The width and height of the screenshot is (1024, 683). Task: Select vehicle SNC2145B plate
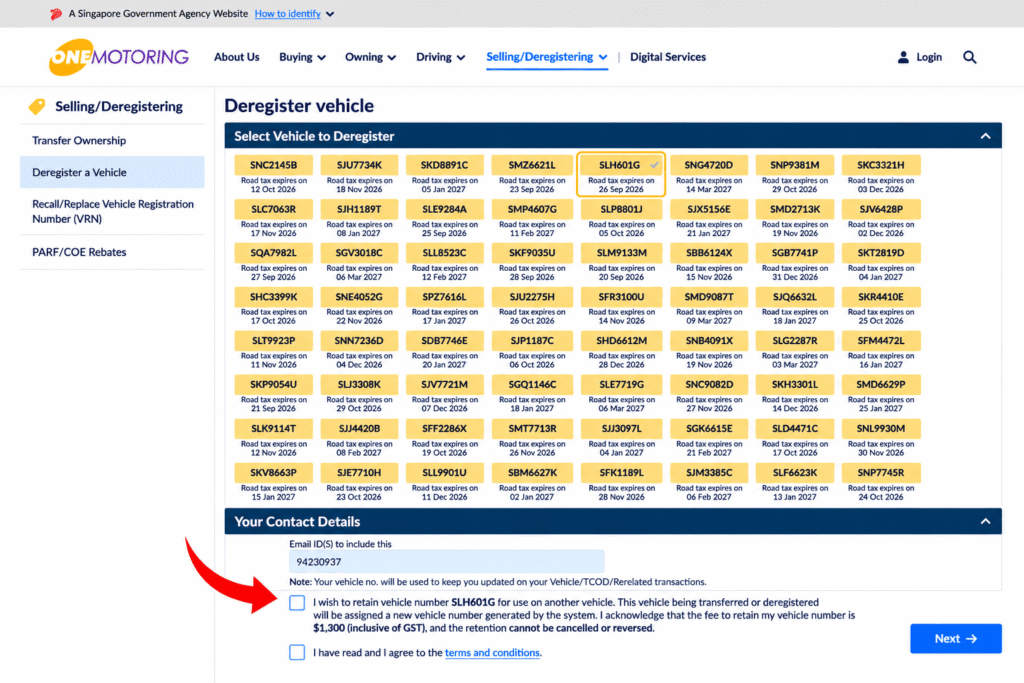pyautogui.click(x=274, y=165)
